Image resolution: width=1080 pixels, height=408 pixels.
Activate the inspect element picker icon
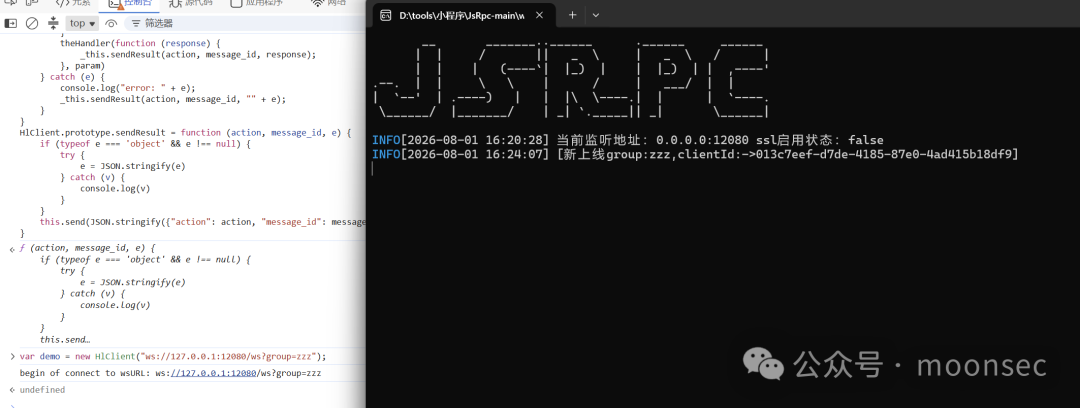[10, 3]
